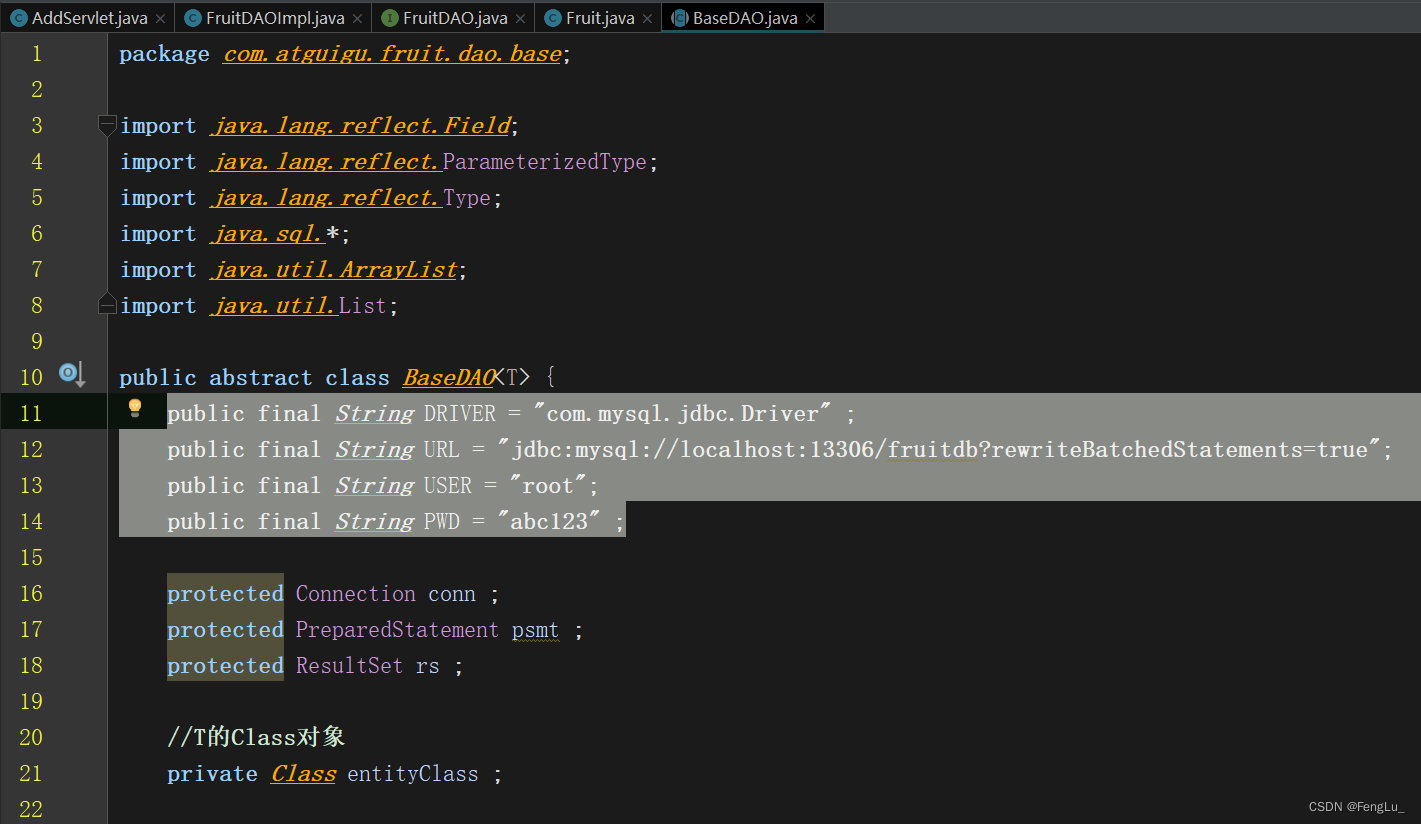Image resolution: width=1421 pixels, height=824 pixels.
Task: Close the Fruit.java tab
Action: point(648,19)
